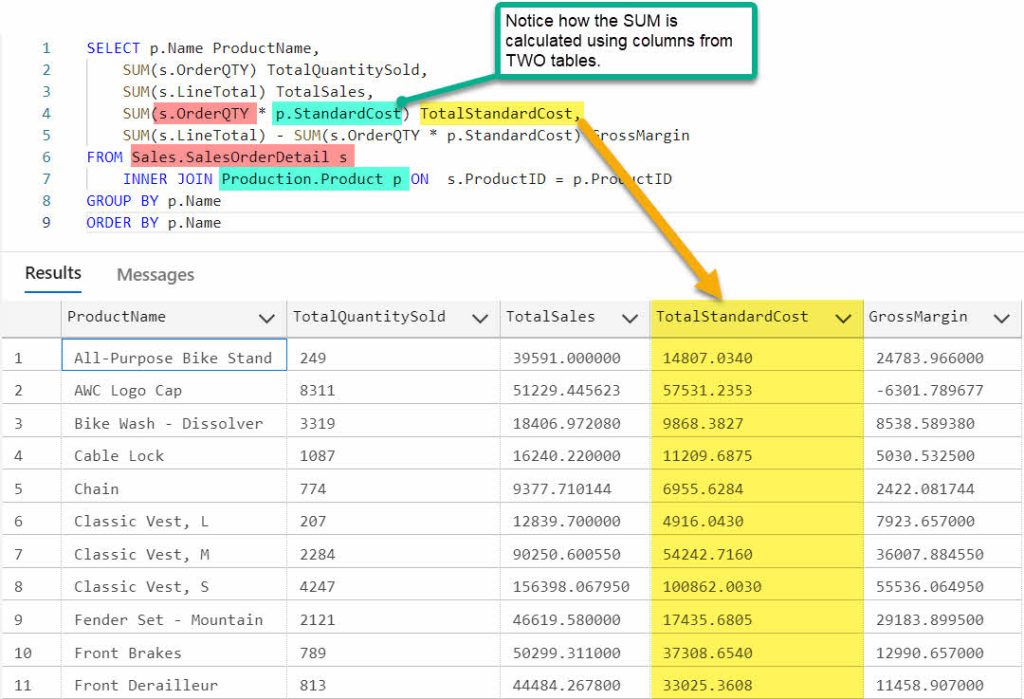1024x699 pixels.
Task: Click the Fender Set - Mountain cell
Action: 174,619
